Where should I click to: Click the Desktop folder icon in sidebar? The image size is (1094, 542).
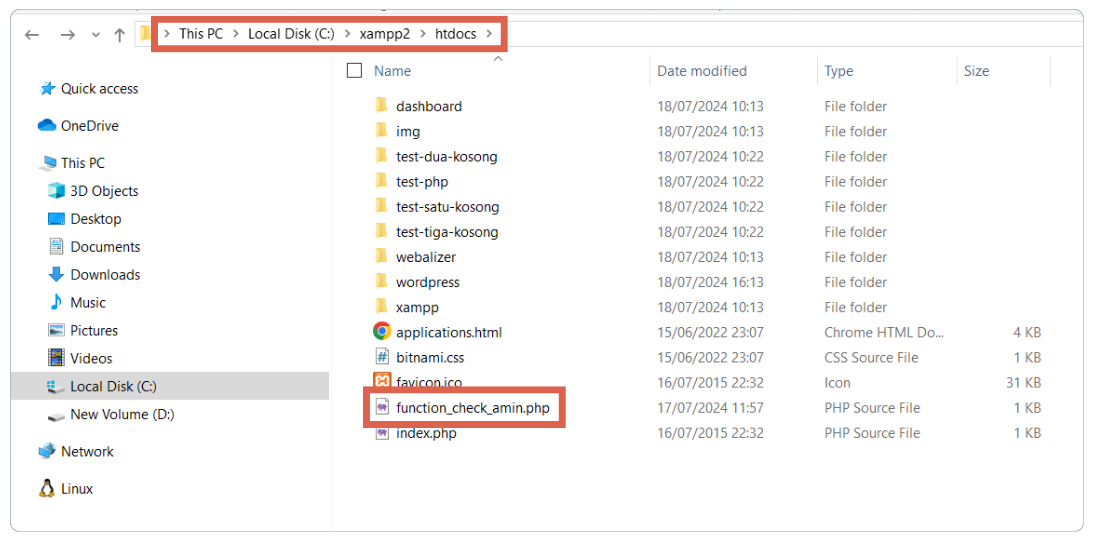pyautogui.click(x=56, y=218)
